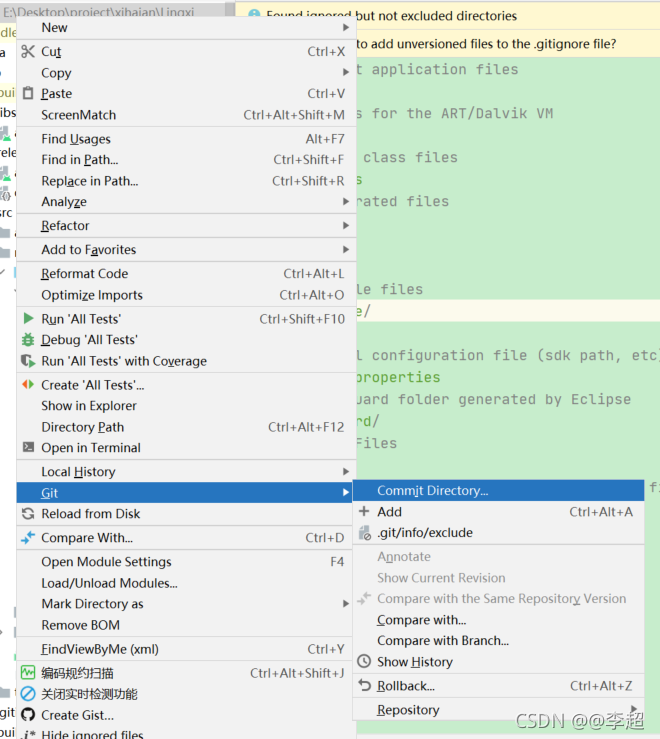Image resolution: width=660 pixels, height=739 pixels.
Task: Open Find in Path... entry
Action: pos(186,160)
